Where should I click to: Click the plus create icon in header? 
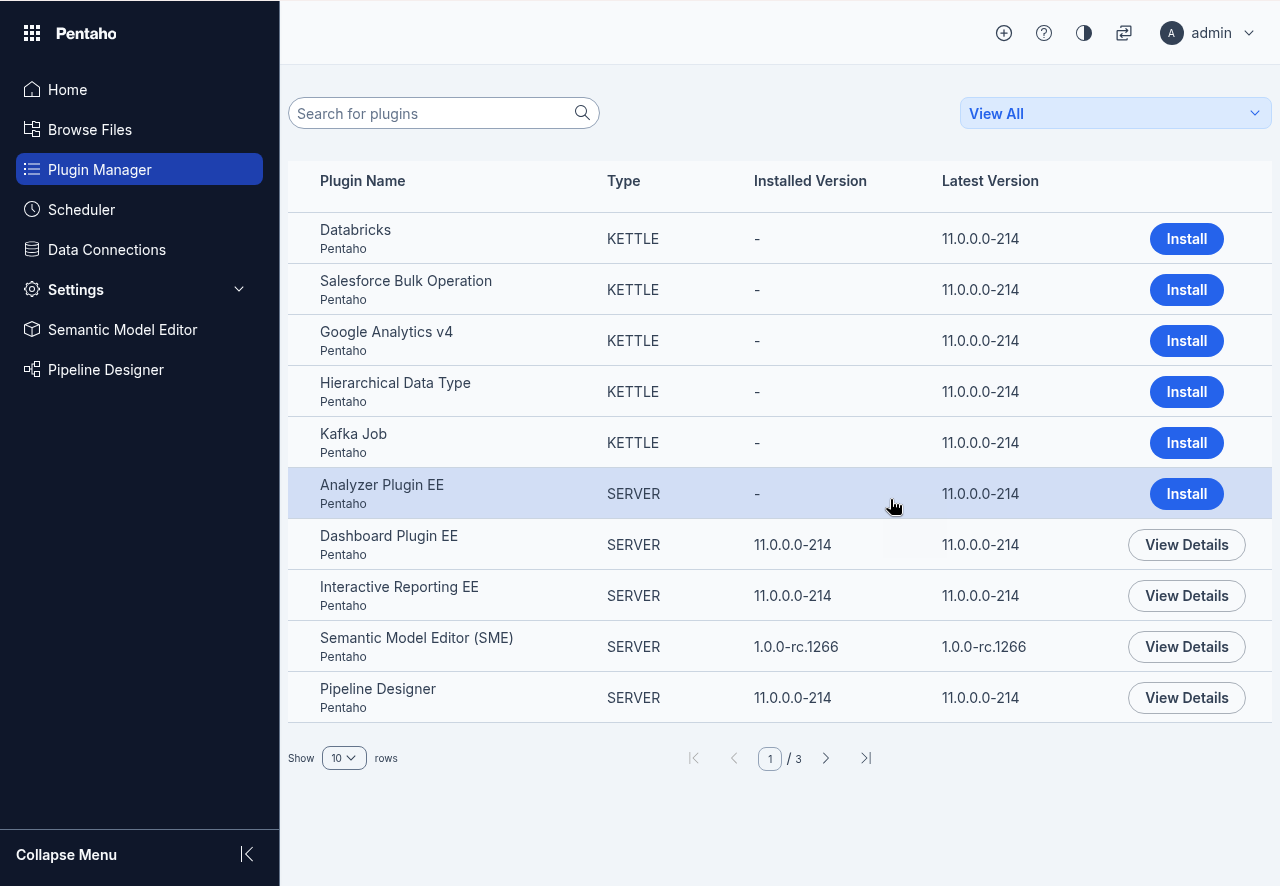point(1004,33)
